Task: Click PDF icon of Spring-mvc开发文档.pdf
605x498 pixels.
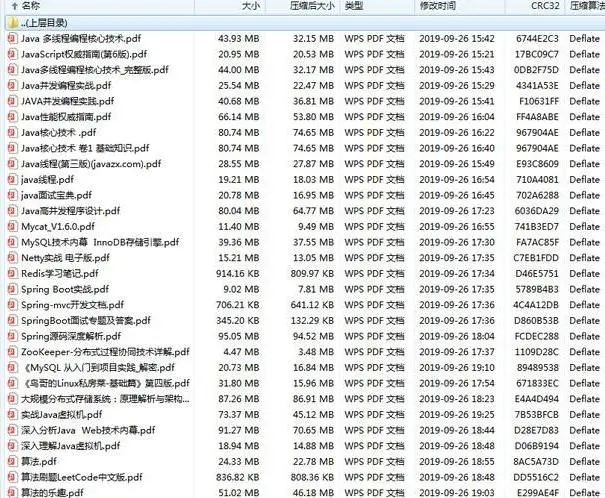Action: click(x=12, y=305)
